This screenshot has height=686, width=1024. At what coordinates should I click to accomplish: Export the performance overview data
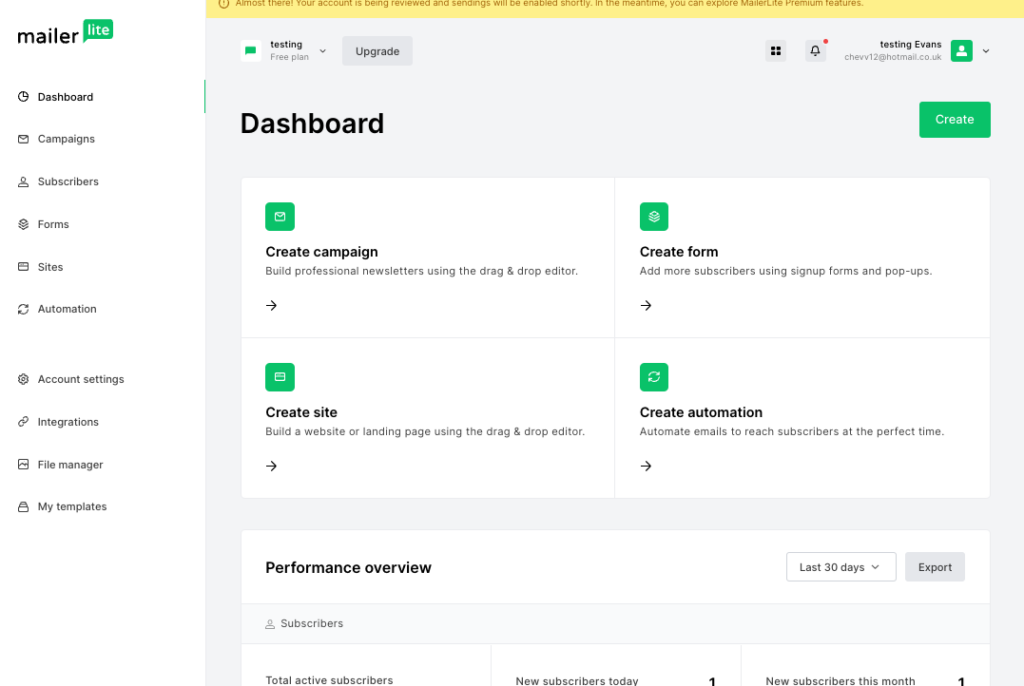point(935,567)
